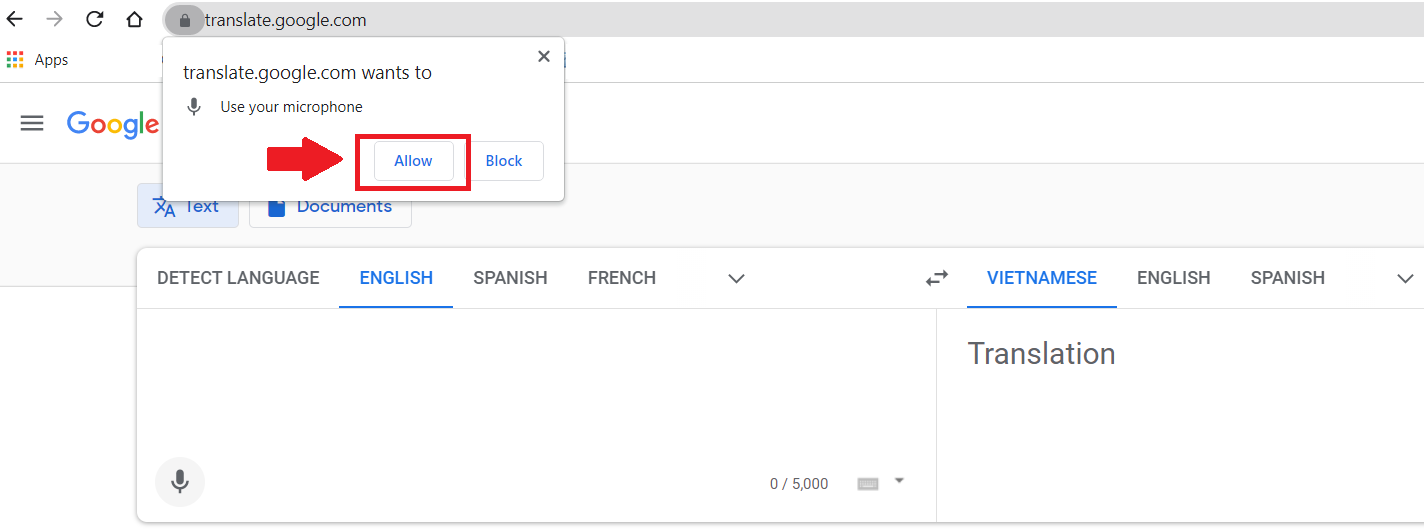Click the microphone voice input button
This screenshot has width=1424, height=529.
click(x=180, y=482)
